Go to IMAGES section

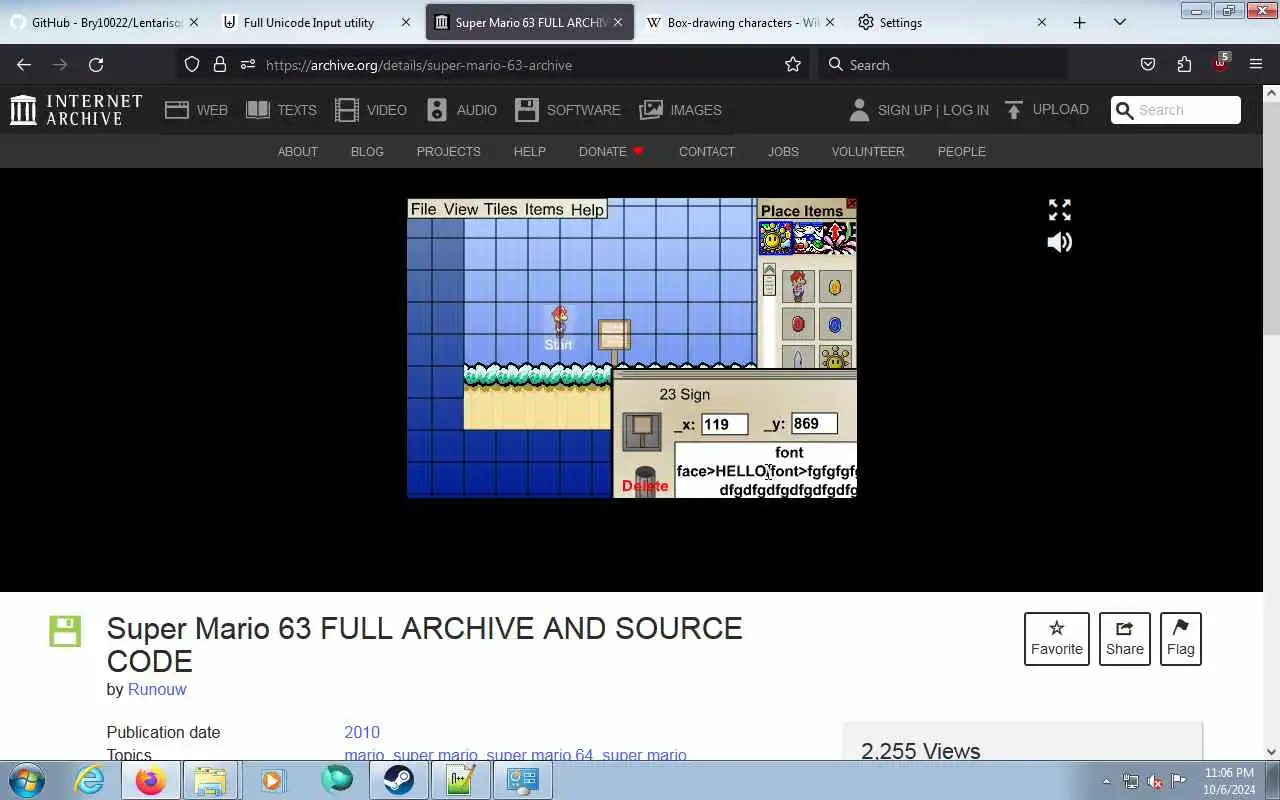tap(681, 110)
